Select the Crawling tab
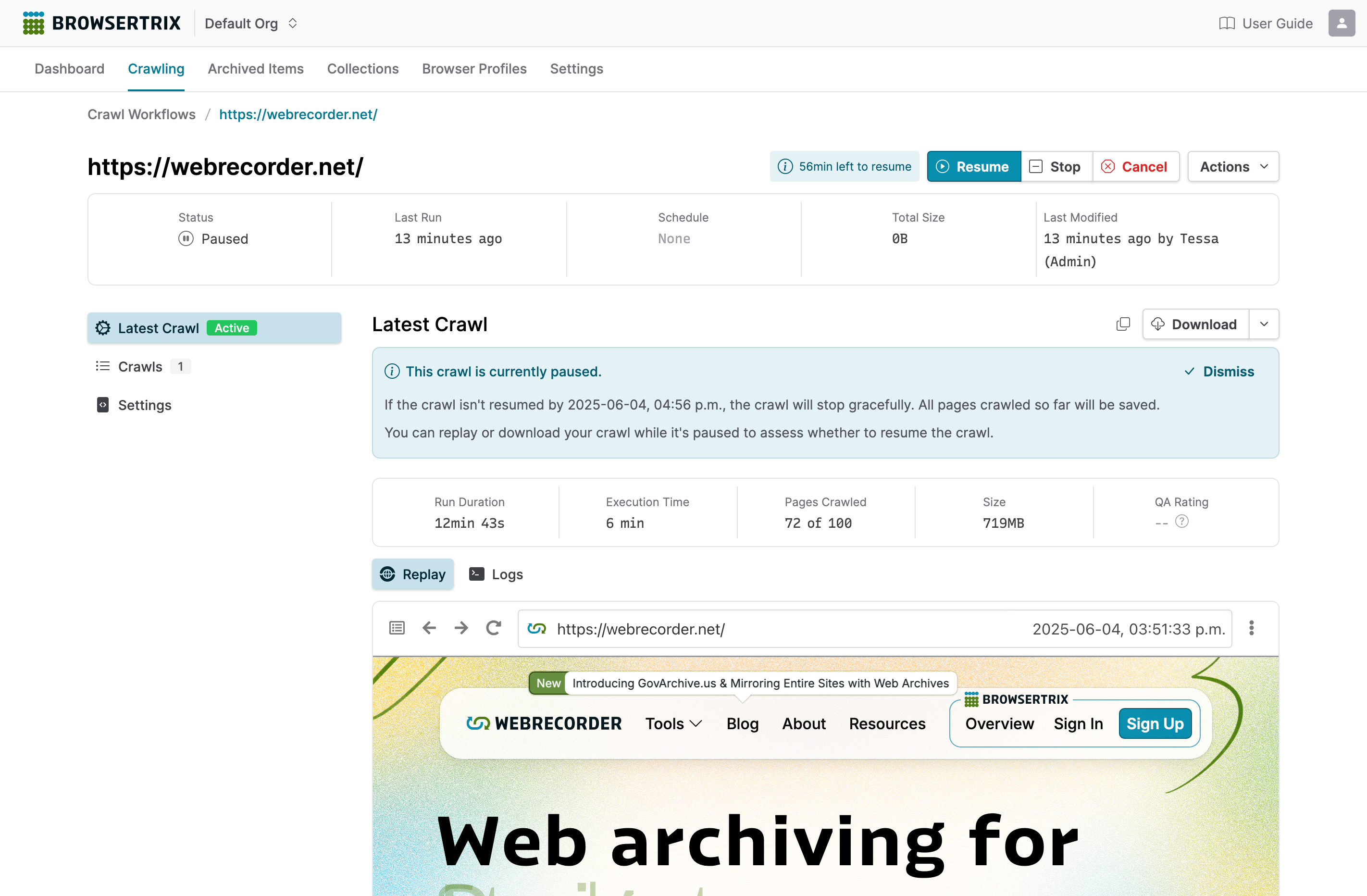1367x896 pixels. [x=156, y=68]
